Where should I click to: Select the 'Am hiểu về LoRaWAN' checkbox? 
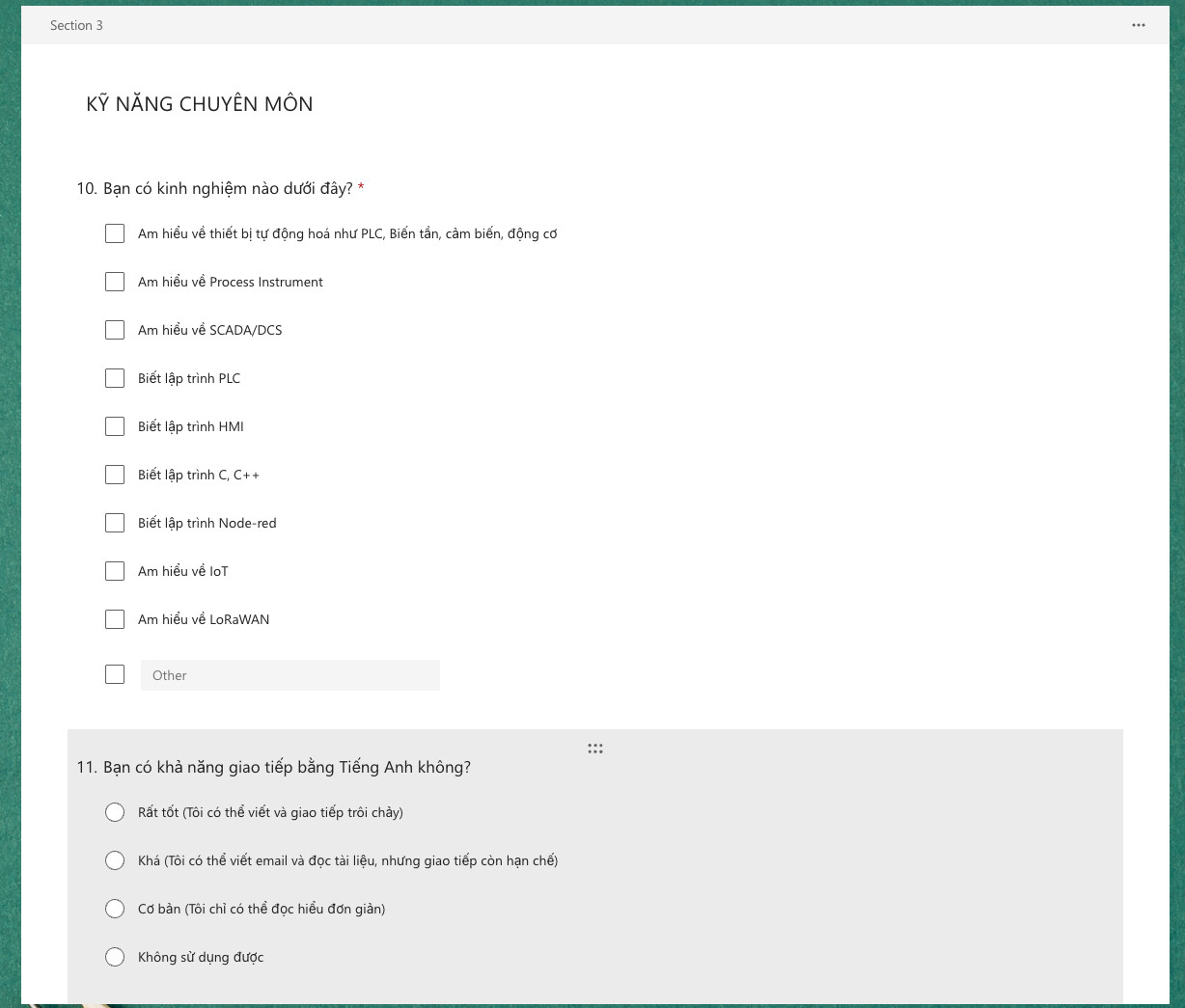[115, 619]
